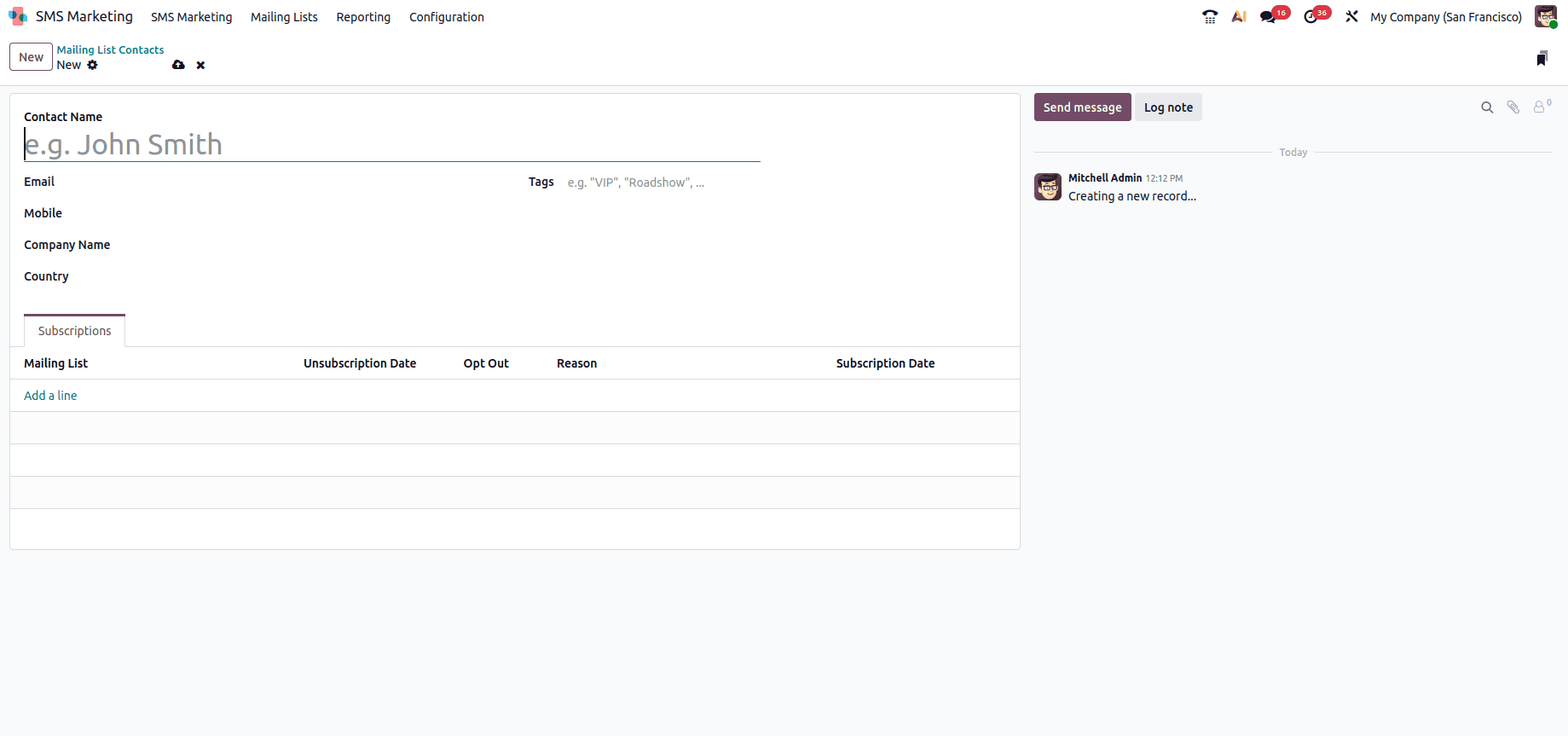Click the New button
Image resolution: width=1568 pixels, height=736 pixels.
pyautogui.click(x=32, y=57)
